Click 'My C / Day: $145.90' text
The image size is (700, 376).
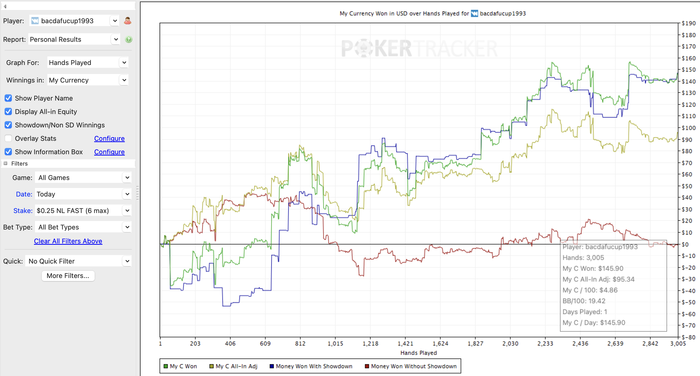pos(594,322)
